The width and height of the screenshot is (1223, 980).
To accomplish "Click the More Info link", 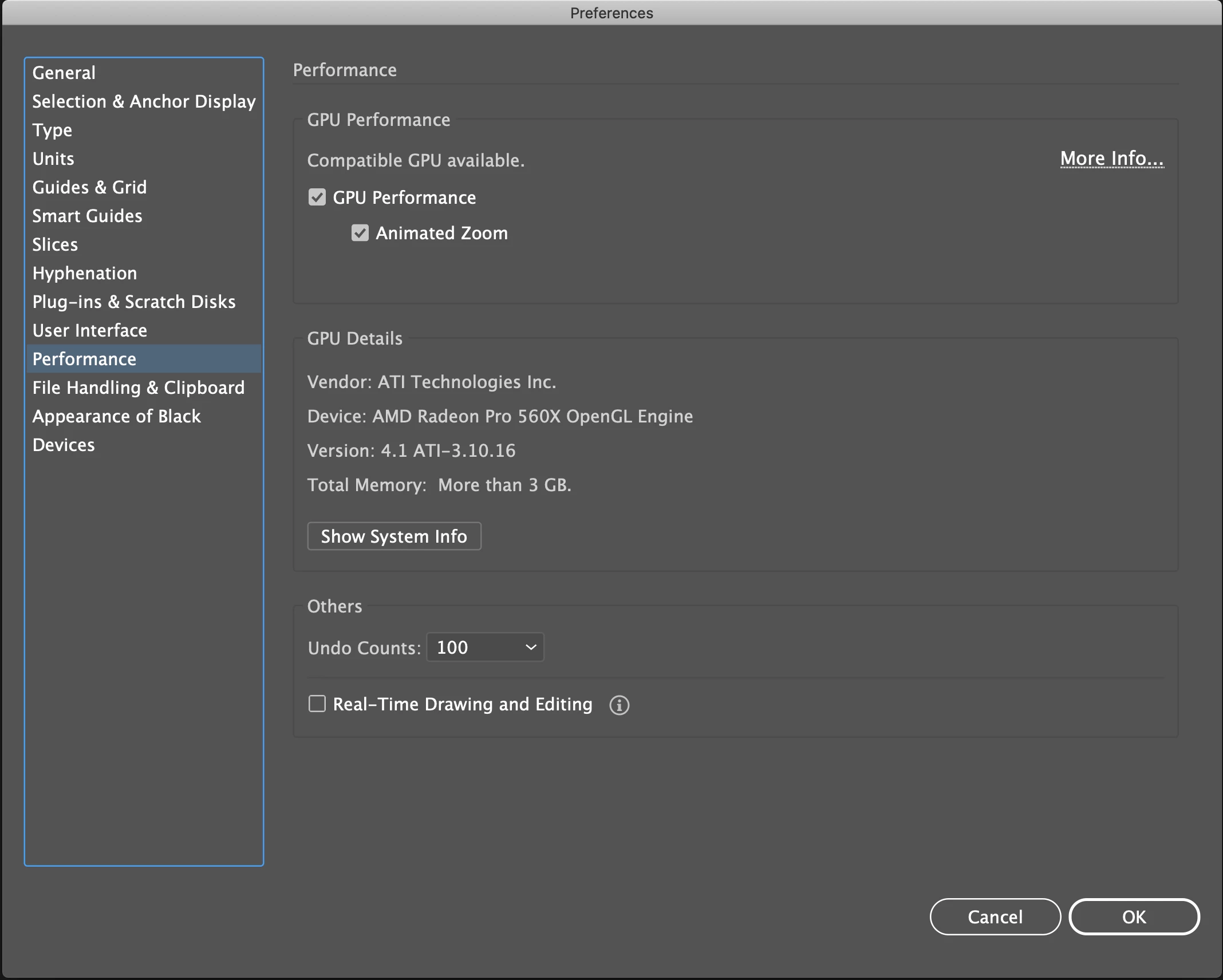I will pos(1111,159).
